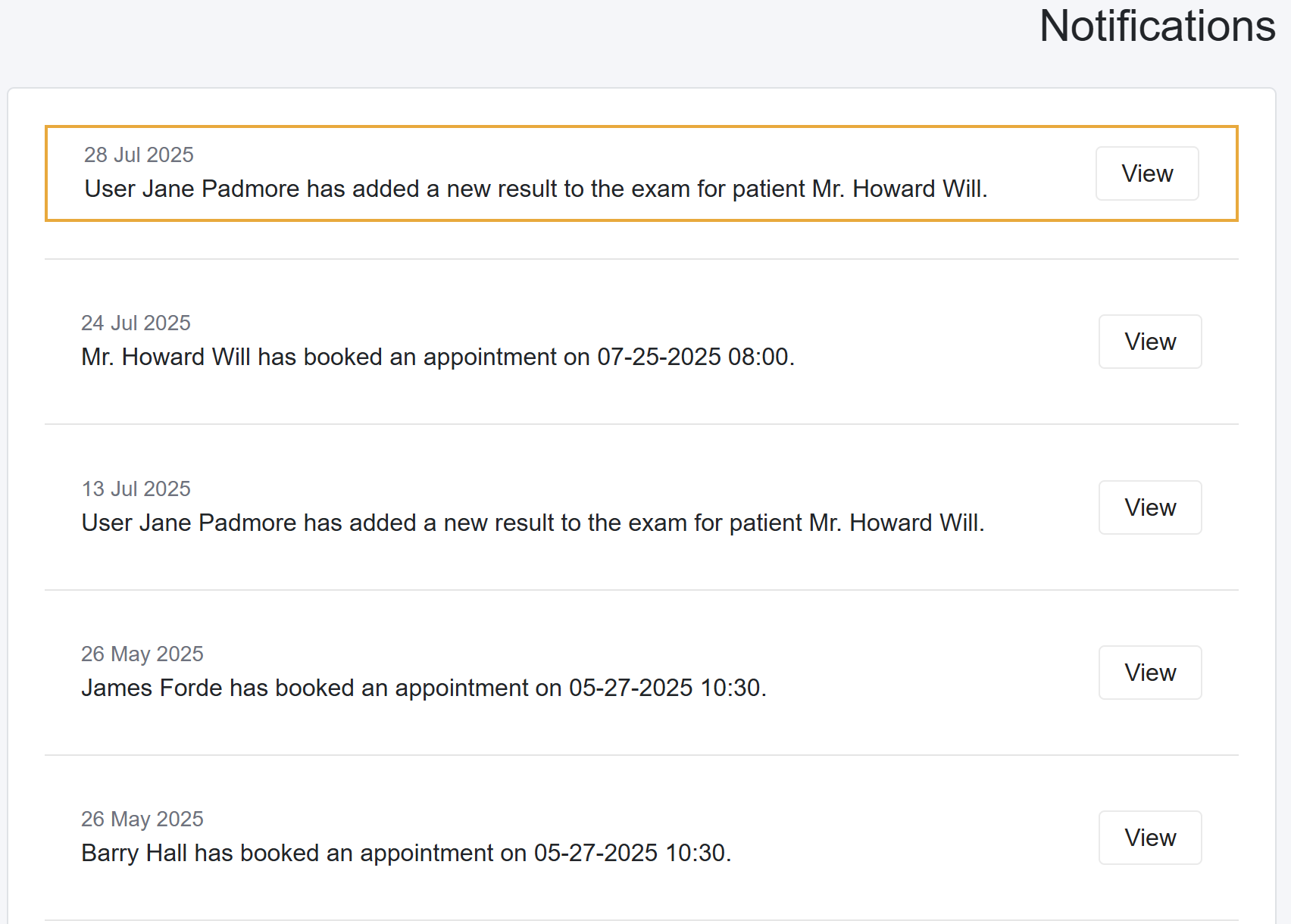Click the date above James Forde's booking
Viewport: 1291px width, 924px height.
click(x=142, y=654)
